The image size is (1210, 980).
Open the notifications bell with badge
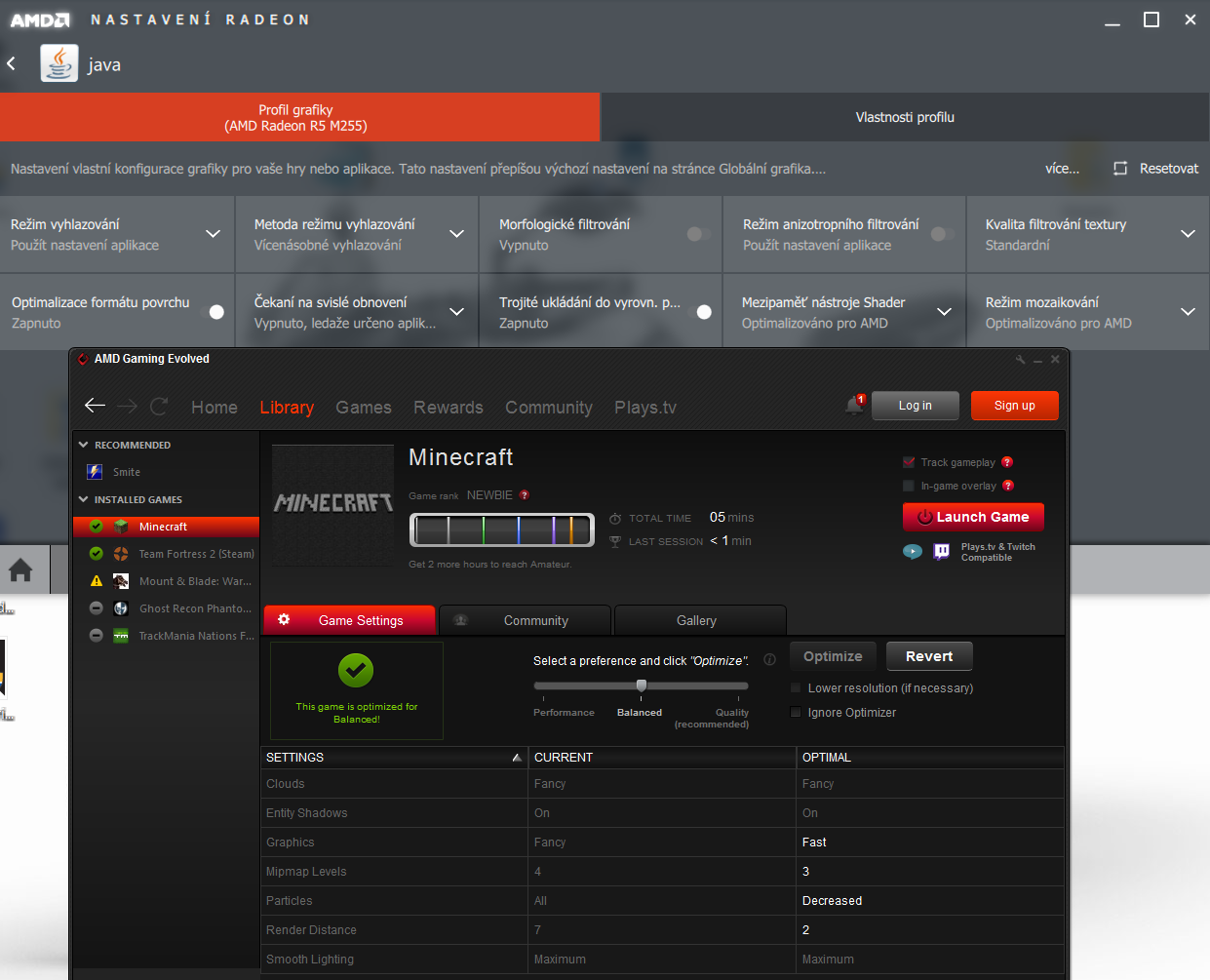tap(855, 405)
